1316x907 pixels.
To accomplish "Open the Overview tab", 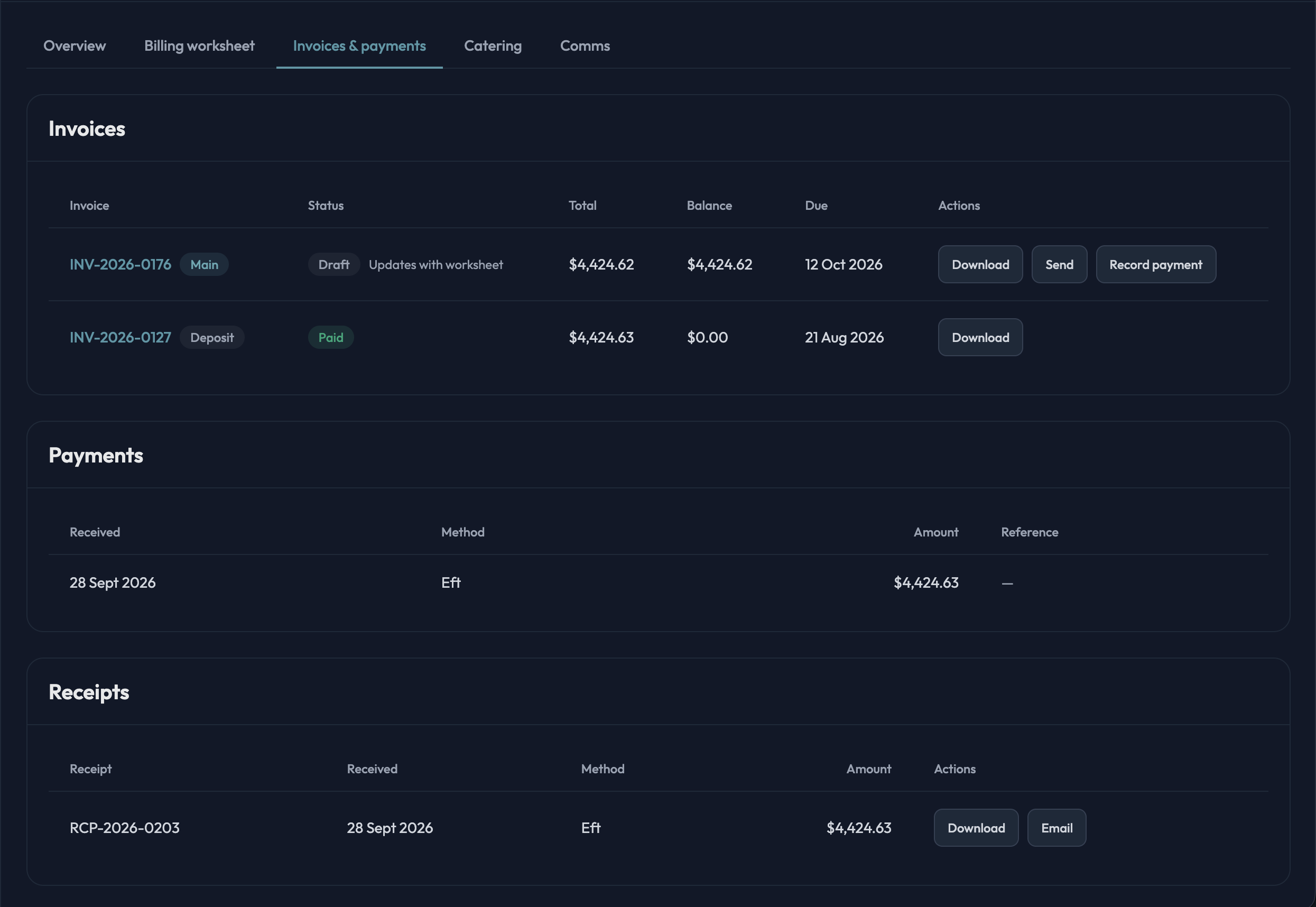I will 75,45.
